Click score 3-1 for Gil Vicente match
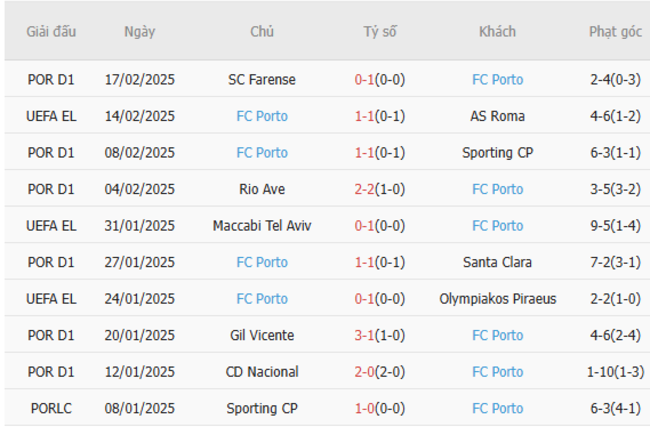The height and width of the screenshot is (427, 650). pos(365,335)
